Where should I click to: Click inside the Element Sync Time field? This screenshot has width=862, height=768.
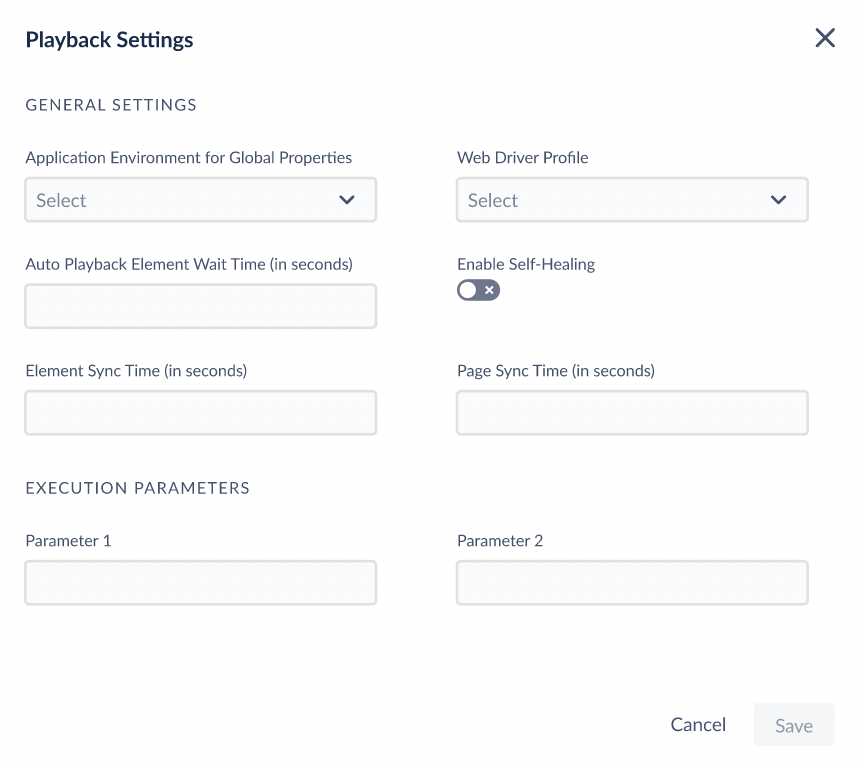tap(200, 412)
